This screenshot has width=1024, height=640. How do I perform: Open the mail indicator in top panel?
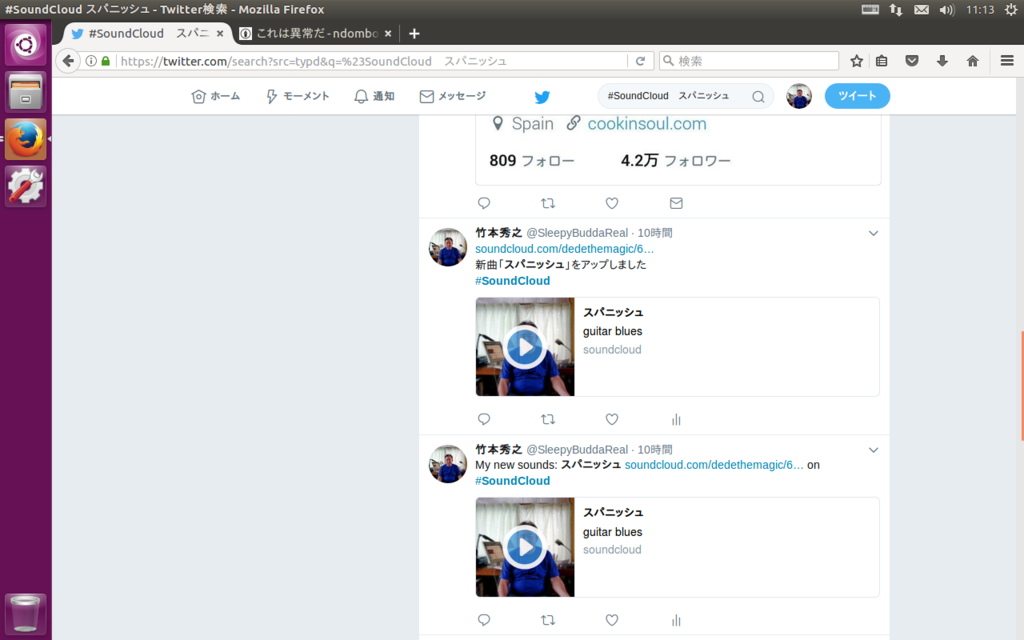921,9
